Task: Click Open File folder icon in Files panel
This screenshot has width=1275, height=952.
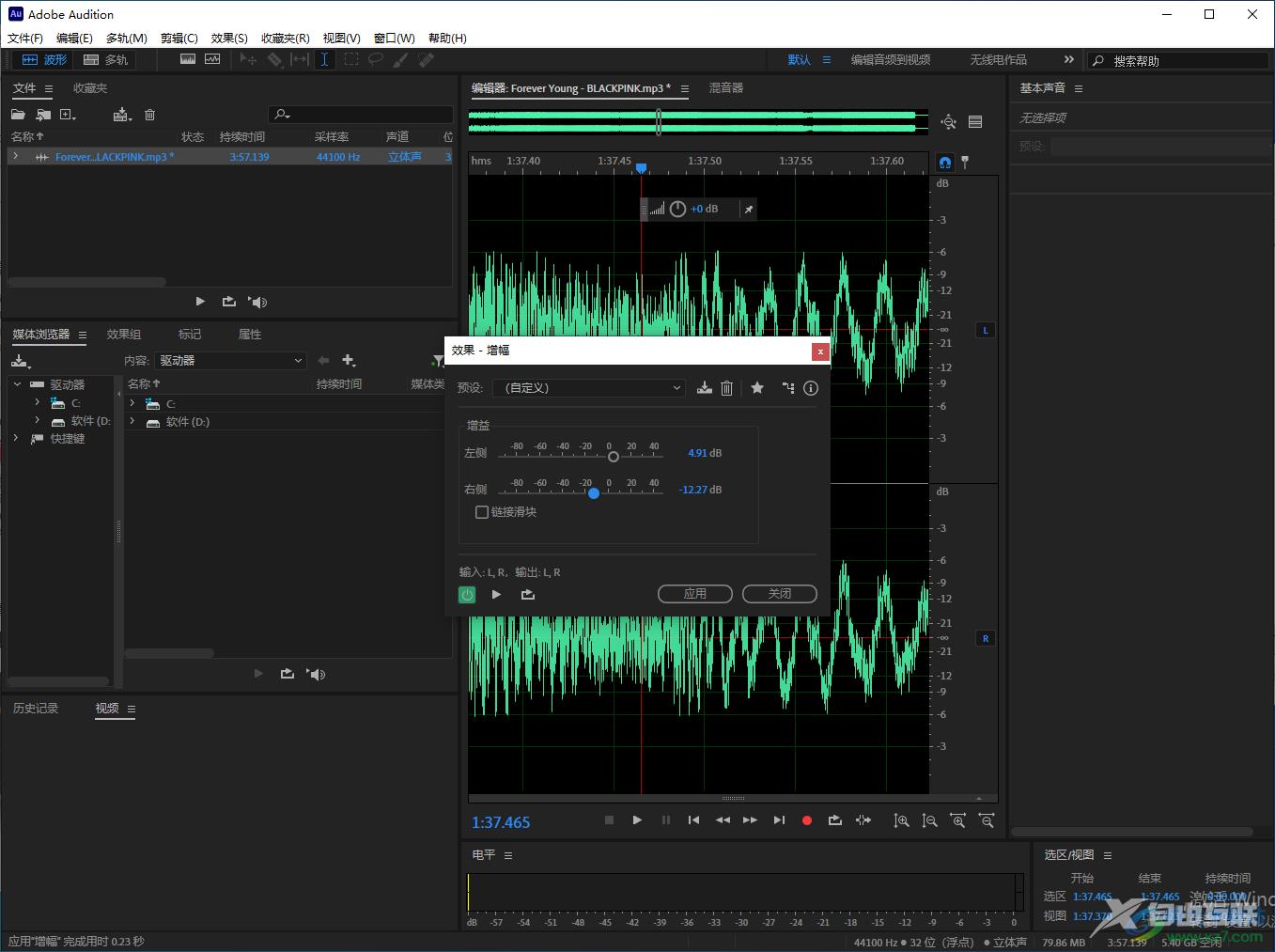Action: pyautogui.click(x=18, y=115)
